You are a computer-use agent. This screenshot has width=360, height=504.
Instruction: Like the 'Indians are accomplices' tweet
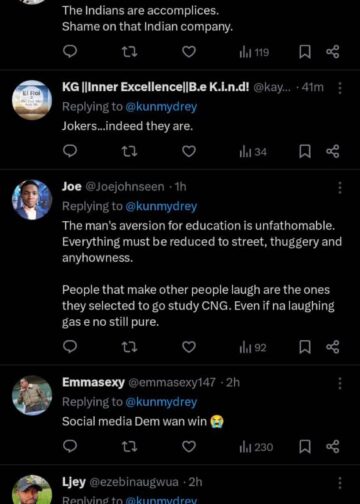click(x=189, y=52)
